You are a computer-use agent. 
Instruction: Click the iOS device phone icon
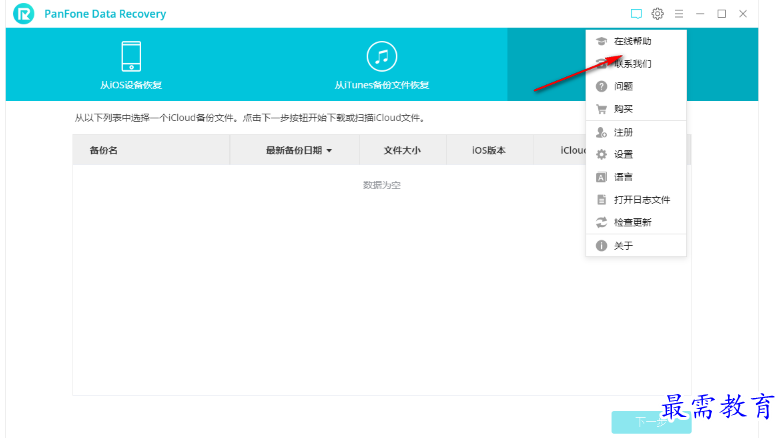[131, 56]
